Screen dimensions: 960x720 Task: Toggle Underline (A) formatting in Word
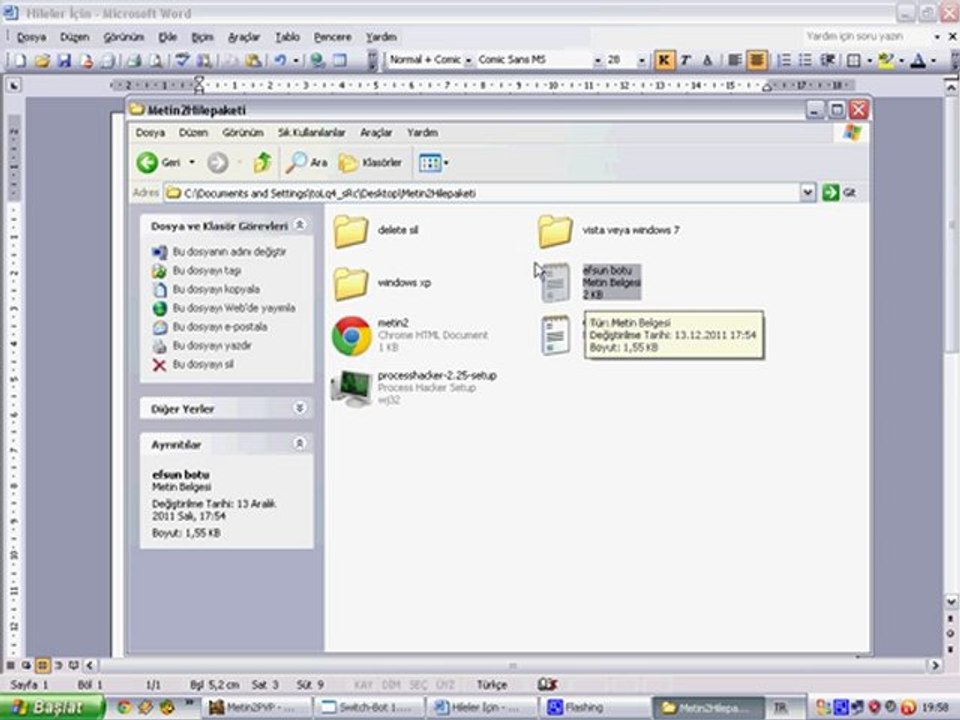(x=707, y=60)
